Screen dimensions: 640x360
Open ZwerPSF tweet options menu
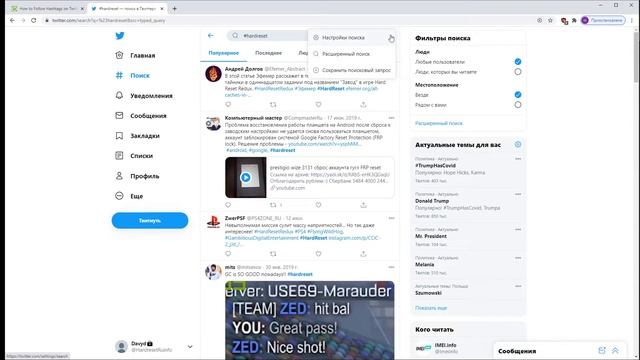pyautogui.click(x=391, y=218)
